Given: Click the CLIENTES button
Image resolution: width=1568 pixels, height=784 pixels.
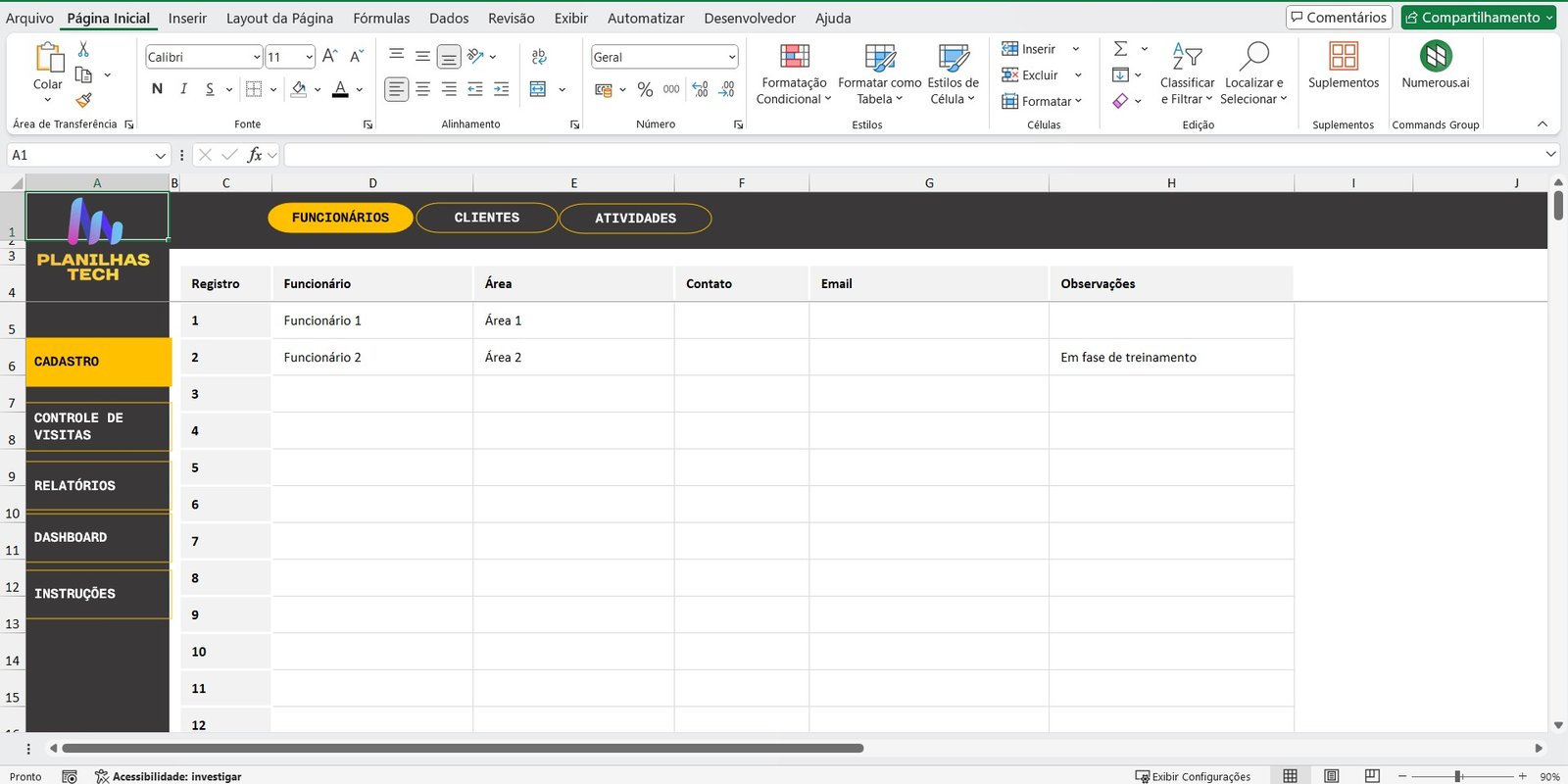Looking at the screenshot, I should (x=487, y=218).
